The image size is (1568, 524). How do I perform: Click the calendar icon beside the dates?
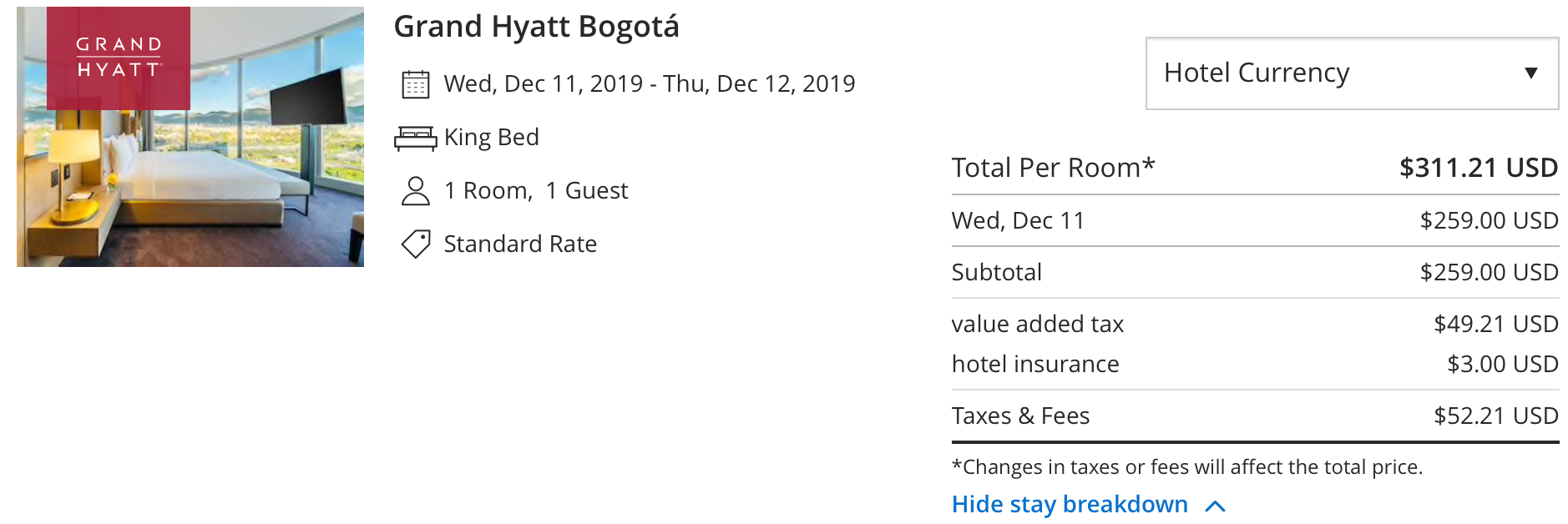click(x=415, y=84)
